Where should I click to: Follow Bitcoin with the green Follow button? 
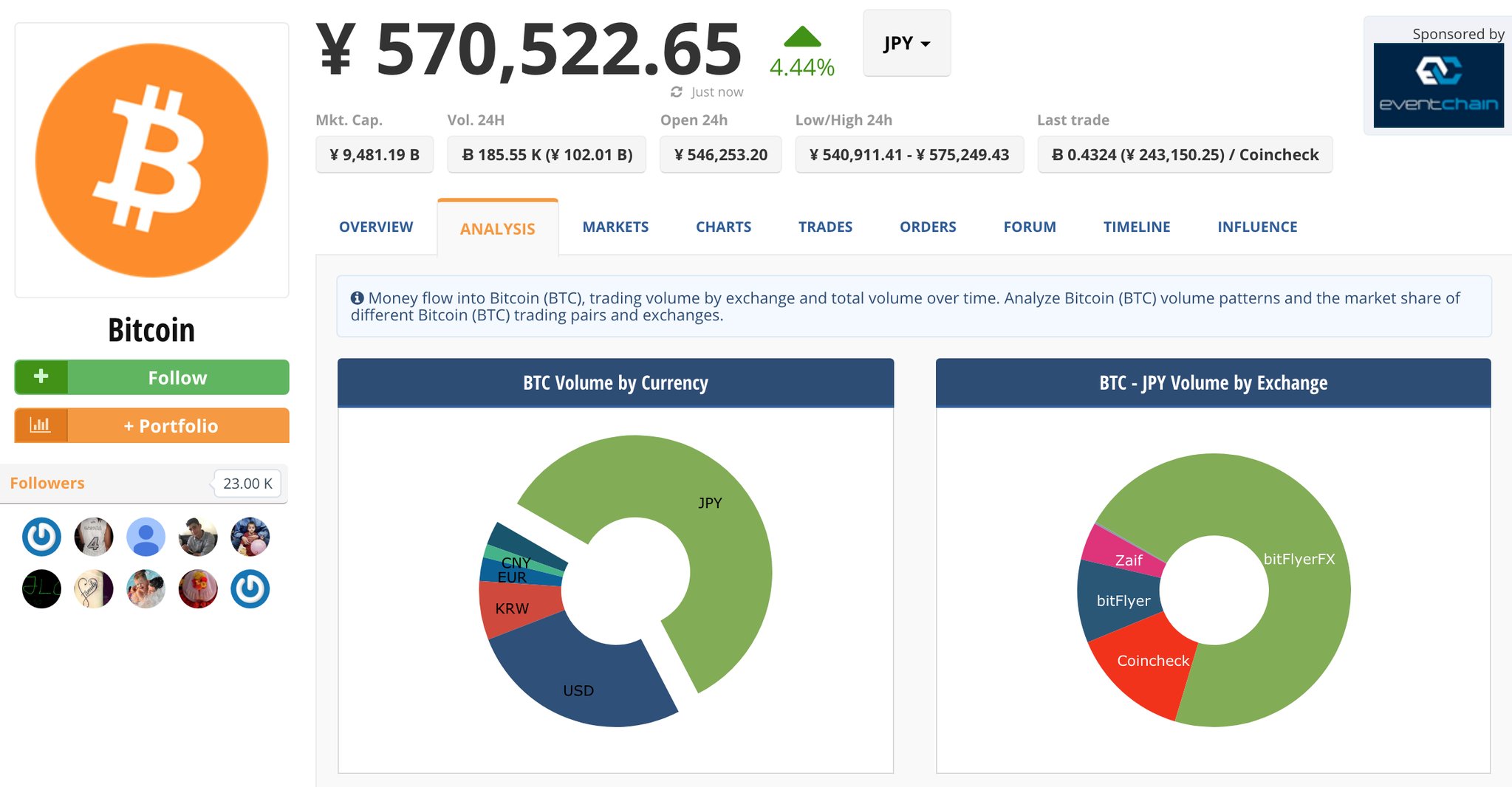(x=151, y=377)
